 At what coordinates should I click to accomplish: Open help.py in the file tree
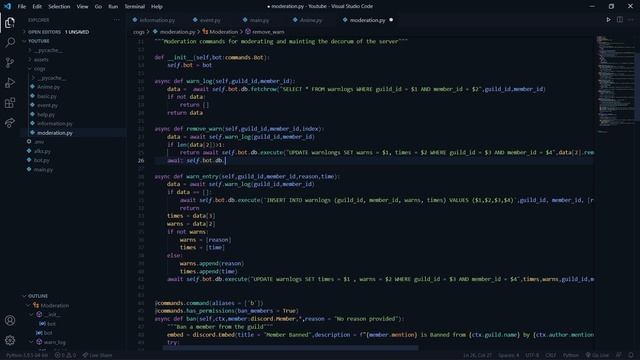point(46,115)
